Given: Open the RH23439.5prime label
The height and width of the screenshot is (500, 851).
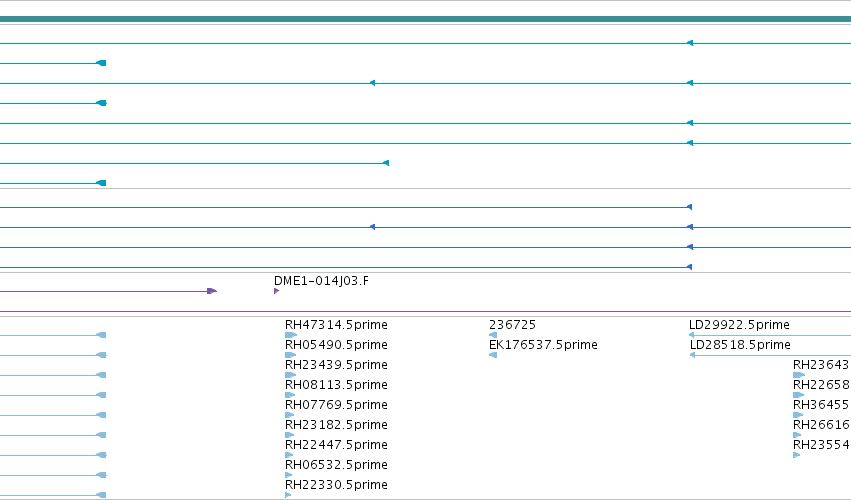Looking at the screenshot, I should (336, 365).
